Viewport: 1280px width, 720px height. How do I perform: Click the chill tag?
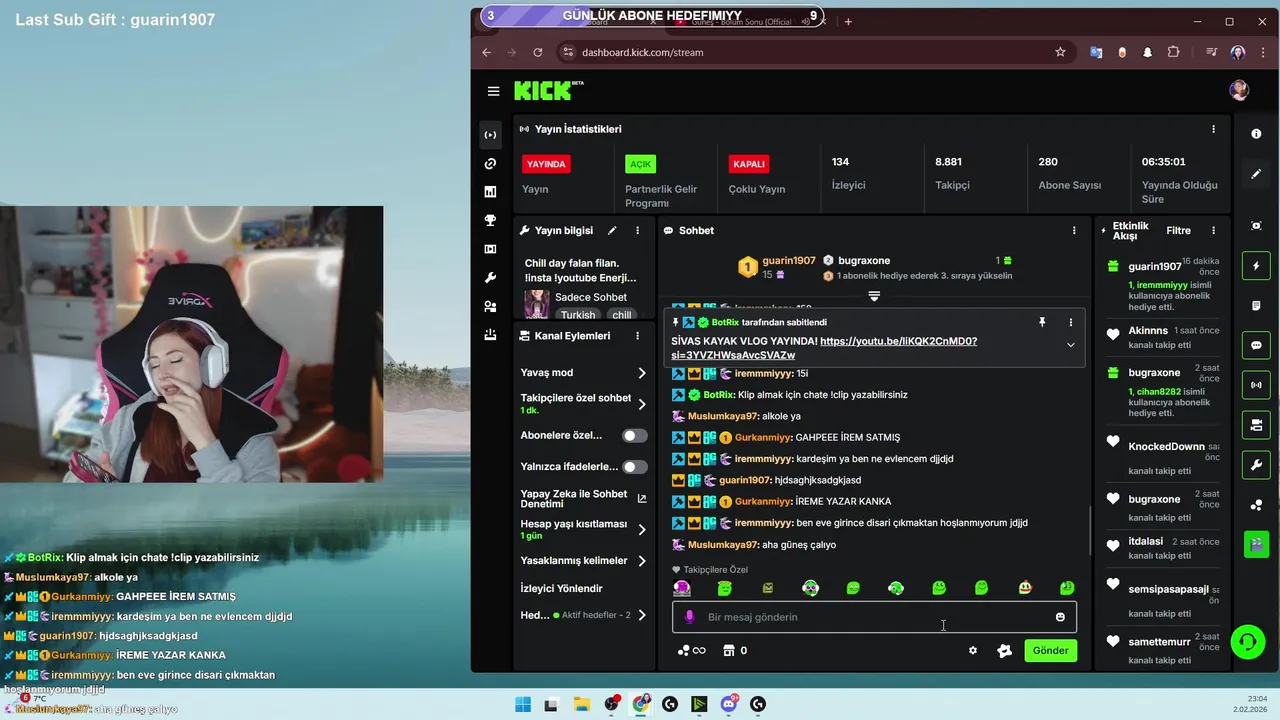point(622,315)
